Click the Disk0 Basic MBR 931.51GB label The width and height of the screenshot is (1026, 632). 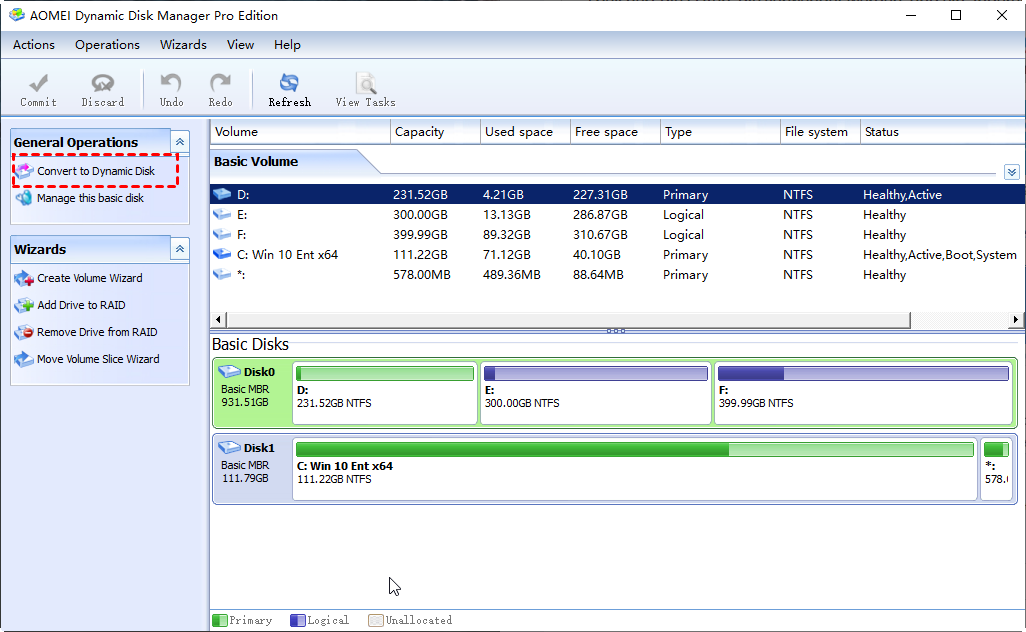point(245,395)
